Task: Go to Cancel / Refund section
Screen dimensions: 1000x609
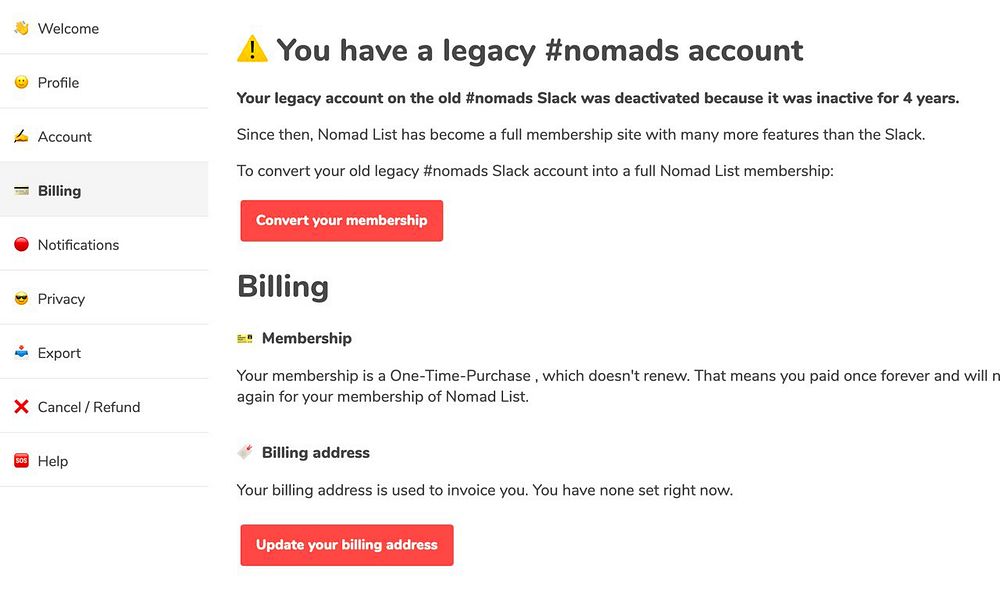Action: click(x=89, y=407)
